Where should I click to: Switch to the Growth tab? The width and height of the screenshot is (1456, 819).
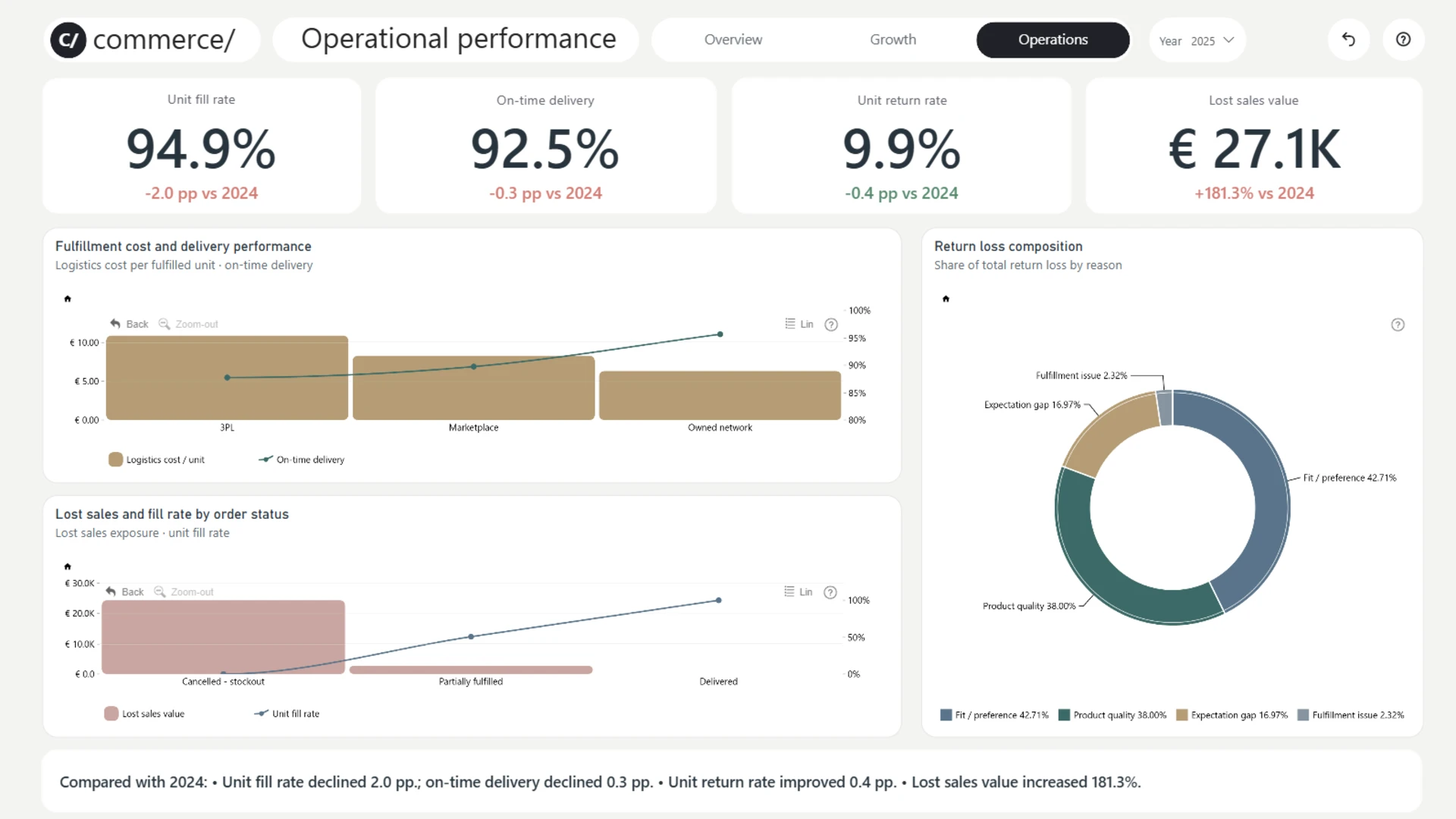(x=893, y=39)
